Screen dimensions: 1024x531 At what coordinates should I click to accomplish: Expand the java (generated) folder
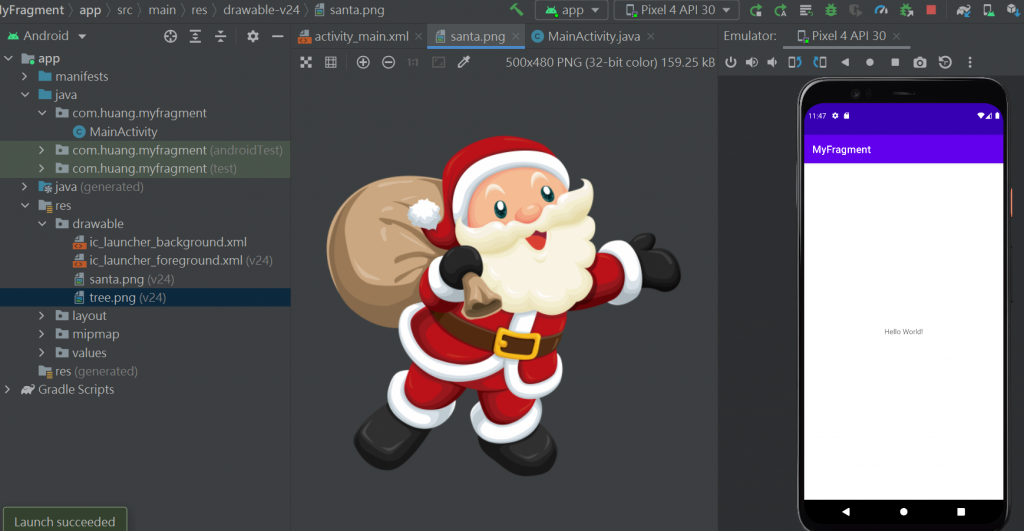[25, 187]
